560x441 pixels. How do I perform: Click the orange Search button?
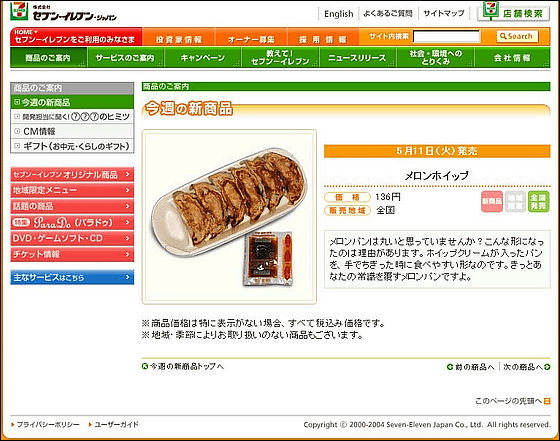pos(517,36)
